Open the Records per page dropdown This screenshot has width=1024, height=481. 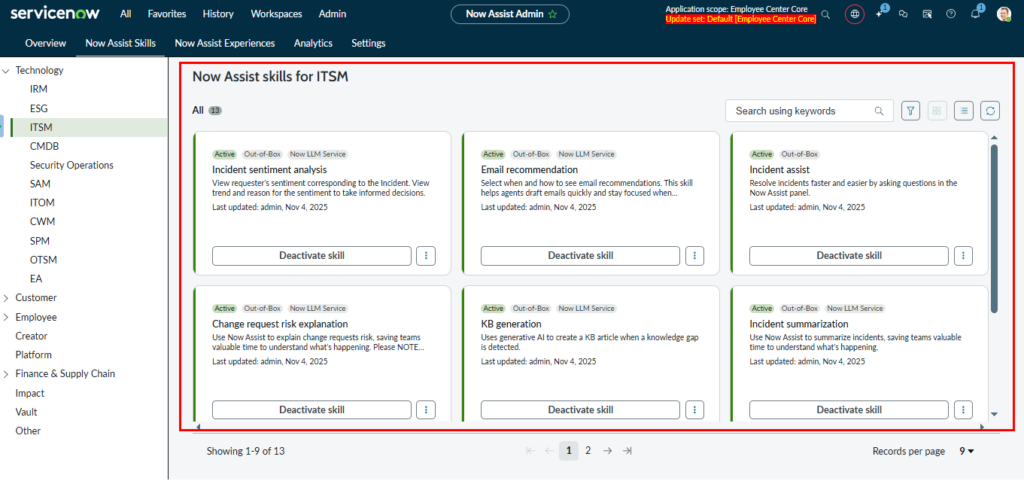[x=967, y=451]
